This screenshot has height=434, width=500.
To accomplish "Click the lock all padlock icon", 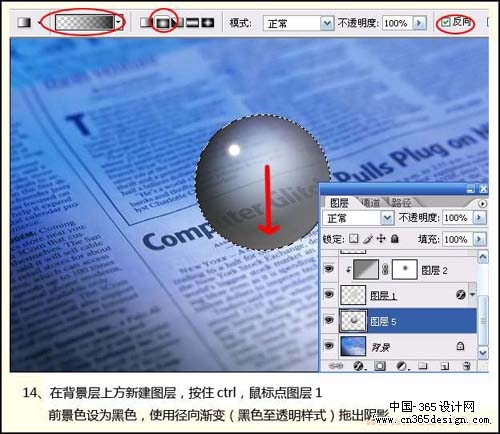I will tap(395, 239).
